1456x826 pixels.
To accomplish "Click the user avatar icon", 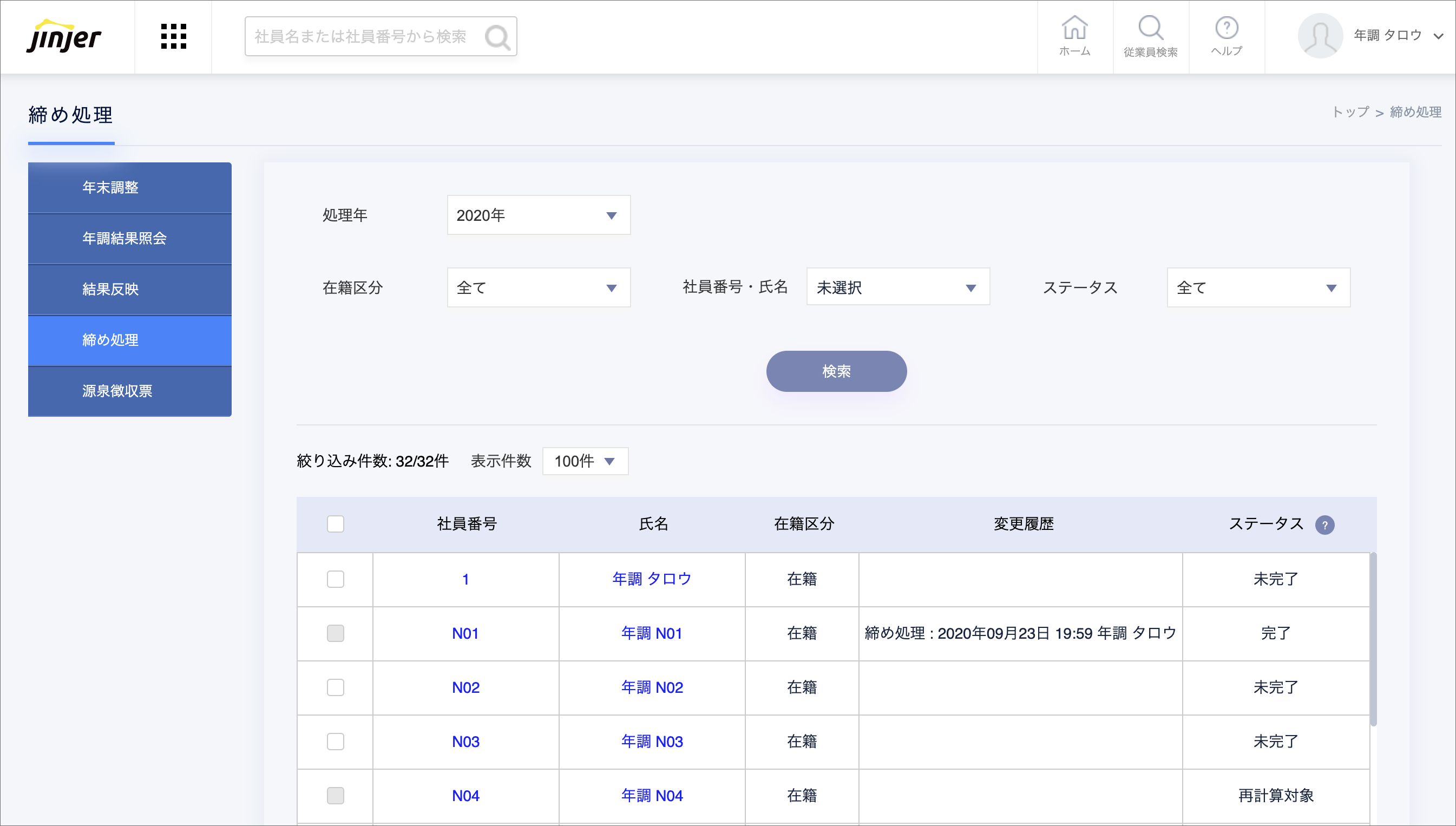I will (1320, 36).
